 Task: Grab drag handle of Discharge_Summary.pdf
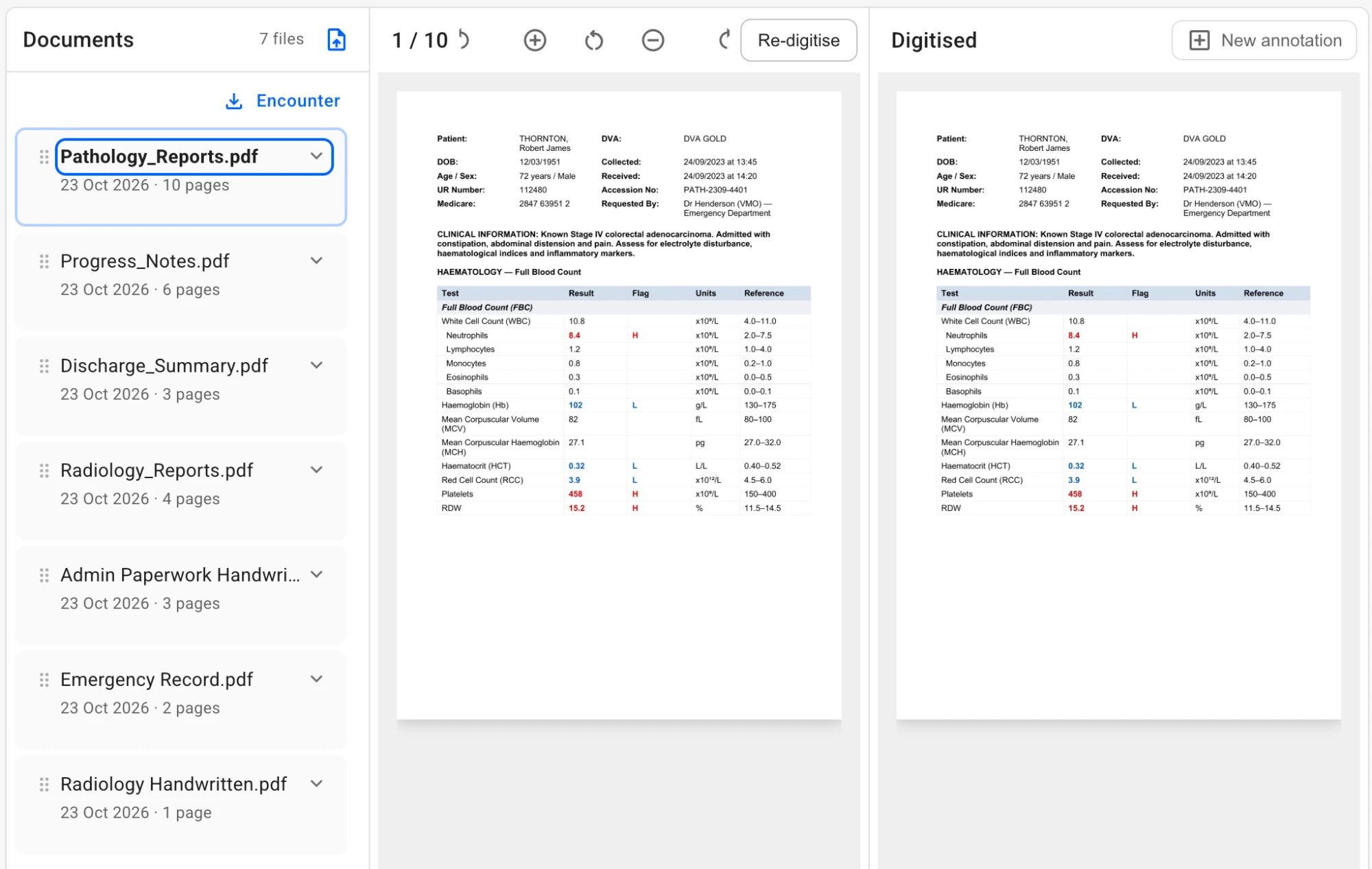point(44,366)
